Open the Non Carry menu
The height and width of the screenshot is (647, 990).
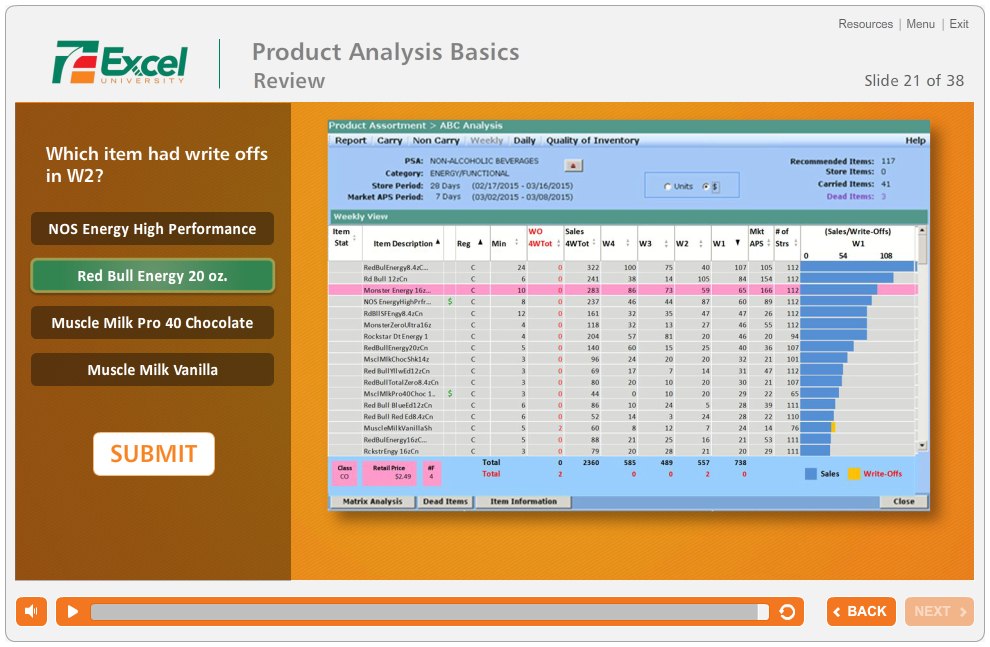tap(436, 141)
